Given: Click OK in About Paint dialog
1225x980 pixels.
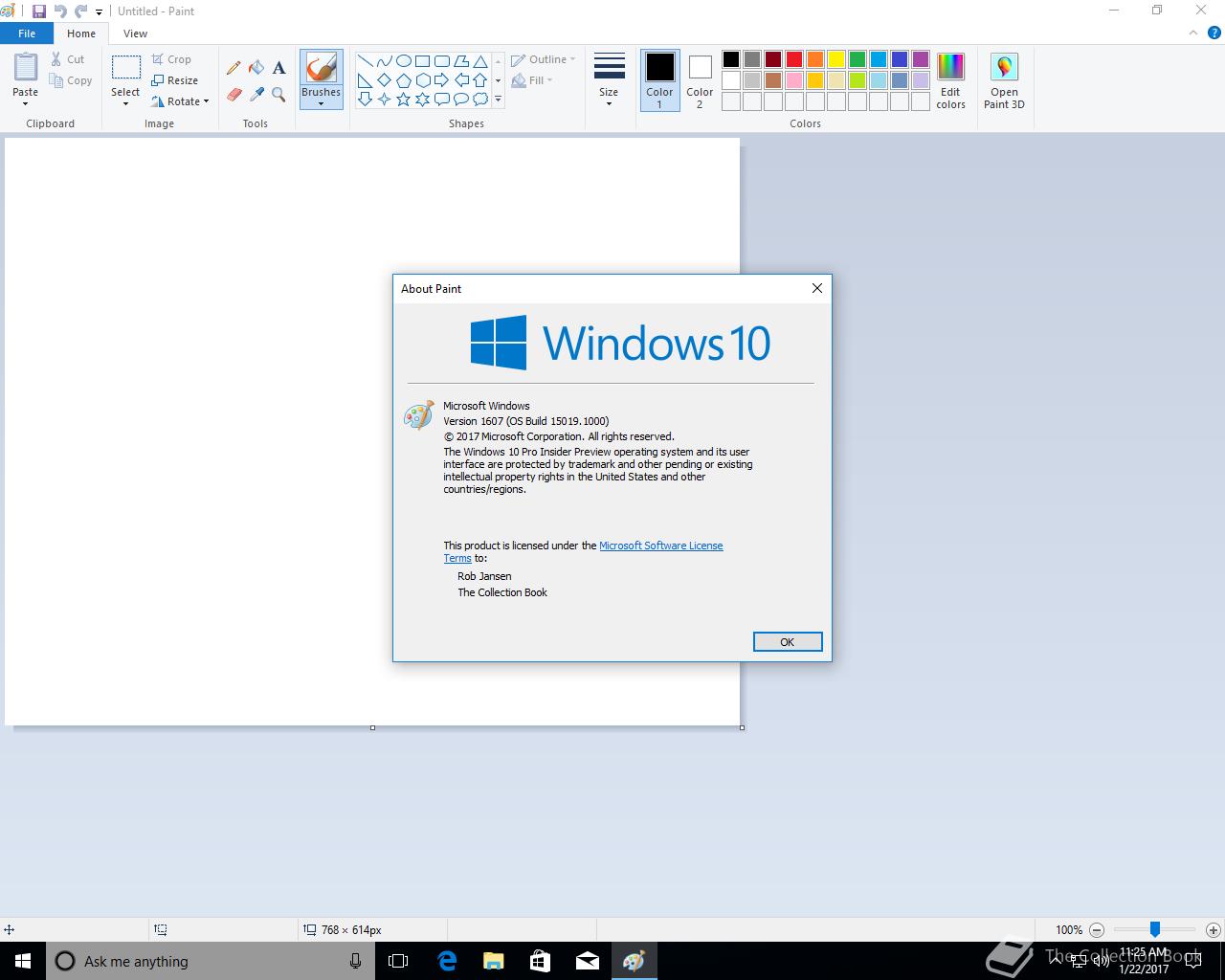Looking at the screenshot, I should pos(788,642).
